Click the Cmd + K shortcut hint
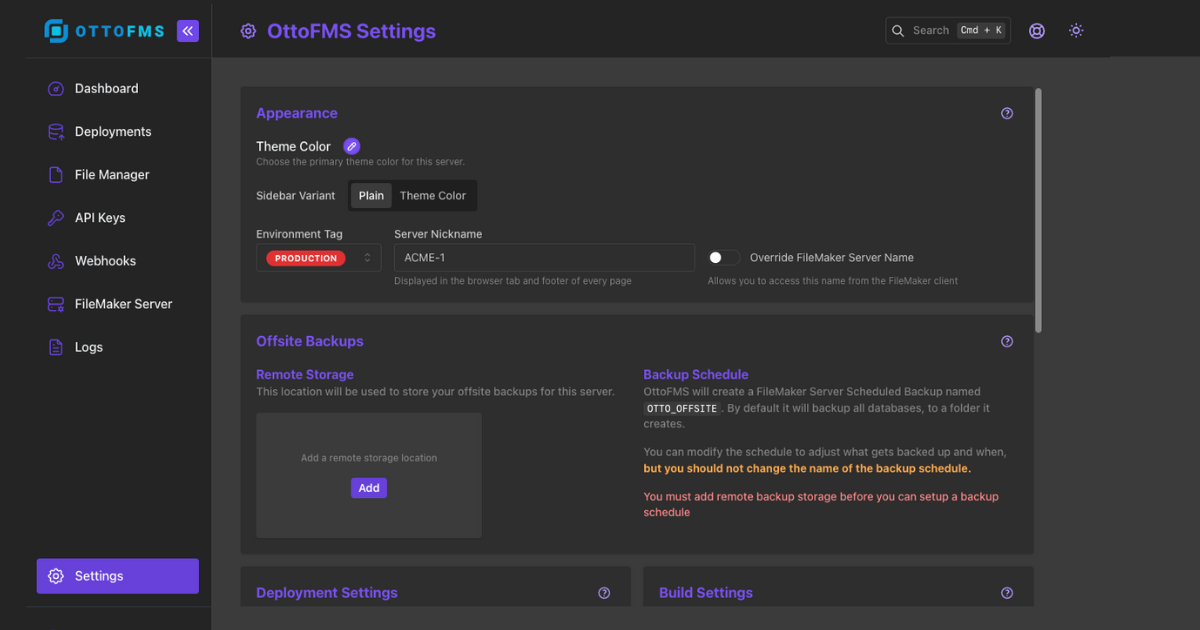This screenshot has width=1200, height=630. tap(981, 31)
